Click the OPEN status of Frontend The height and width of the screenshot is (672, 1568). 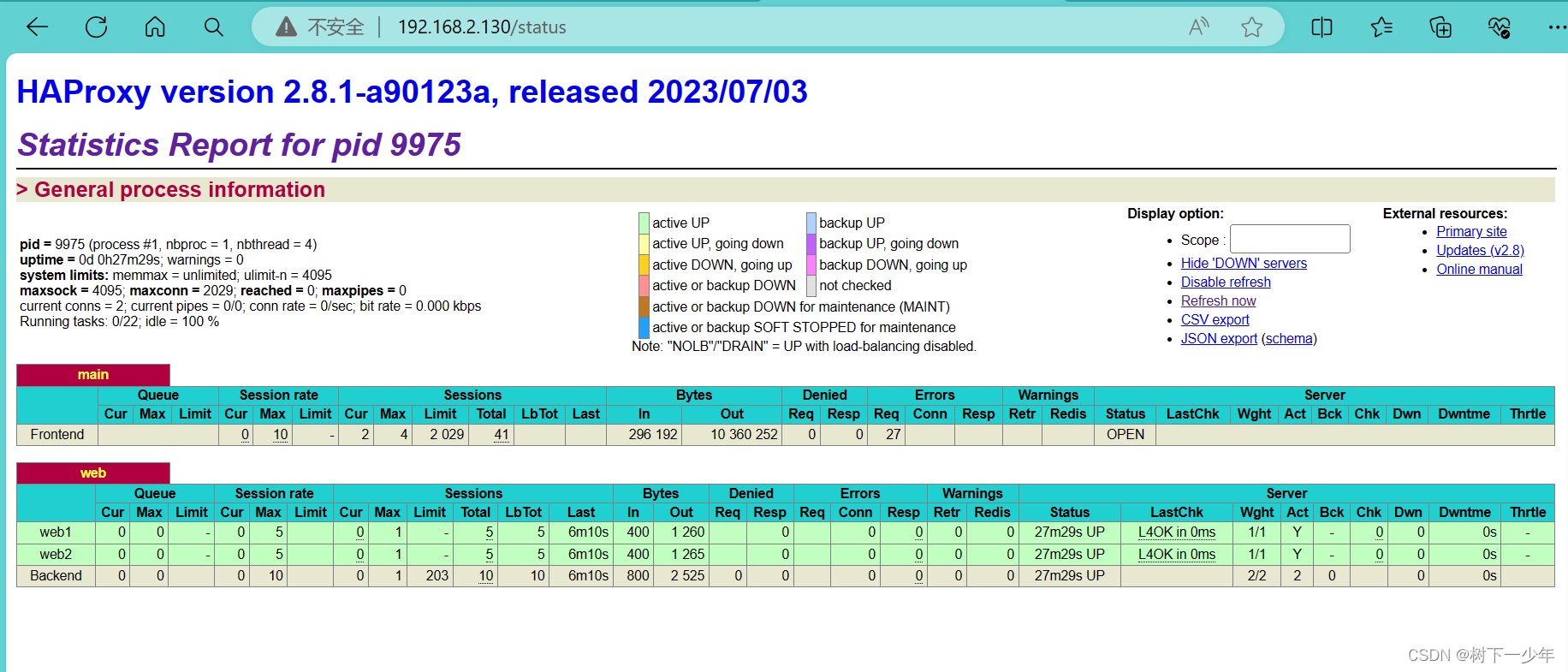point(1125,435)
